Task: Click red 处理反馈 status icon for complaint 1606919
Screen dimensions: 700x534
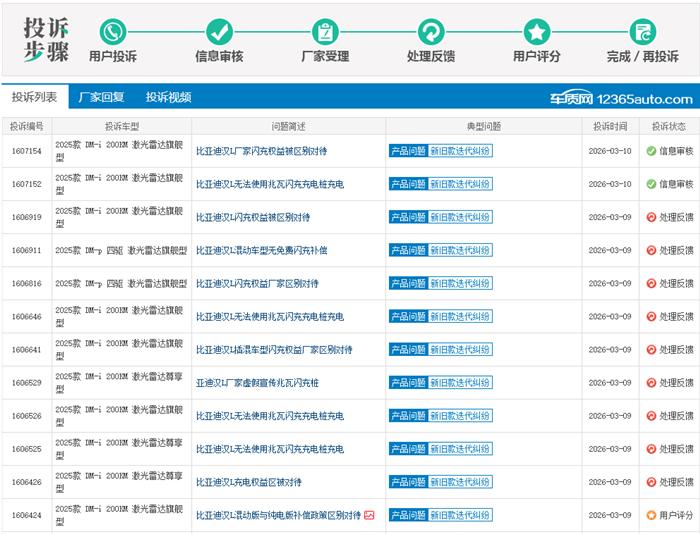Action: coord(651,217)
